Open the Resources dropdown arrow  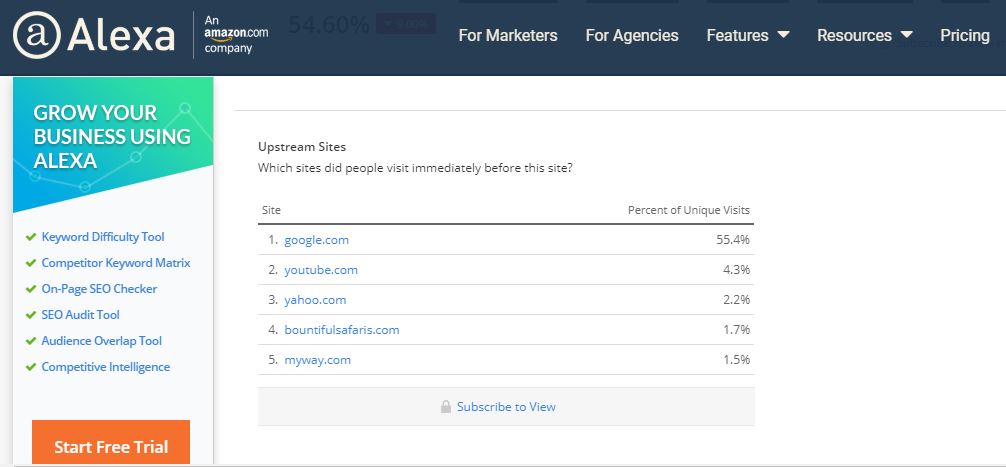906,35
